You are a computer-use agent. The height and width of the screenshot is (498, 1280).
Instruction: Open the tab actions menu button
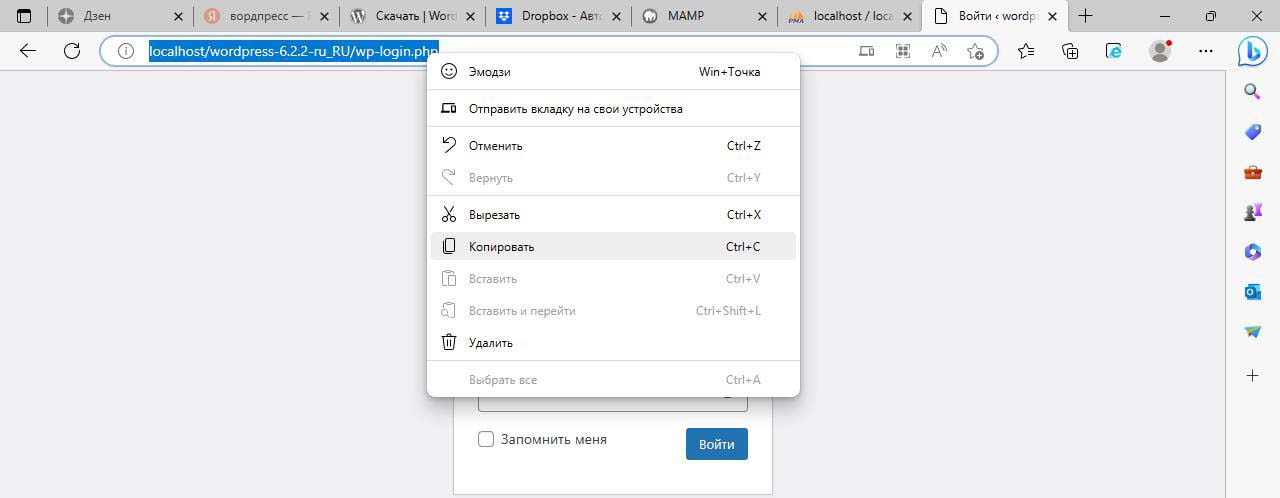(25, 16)
